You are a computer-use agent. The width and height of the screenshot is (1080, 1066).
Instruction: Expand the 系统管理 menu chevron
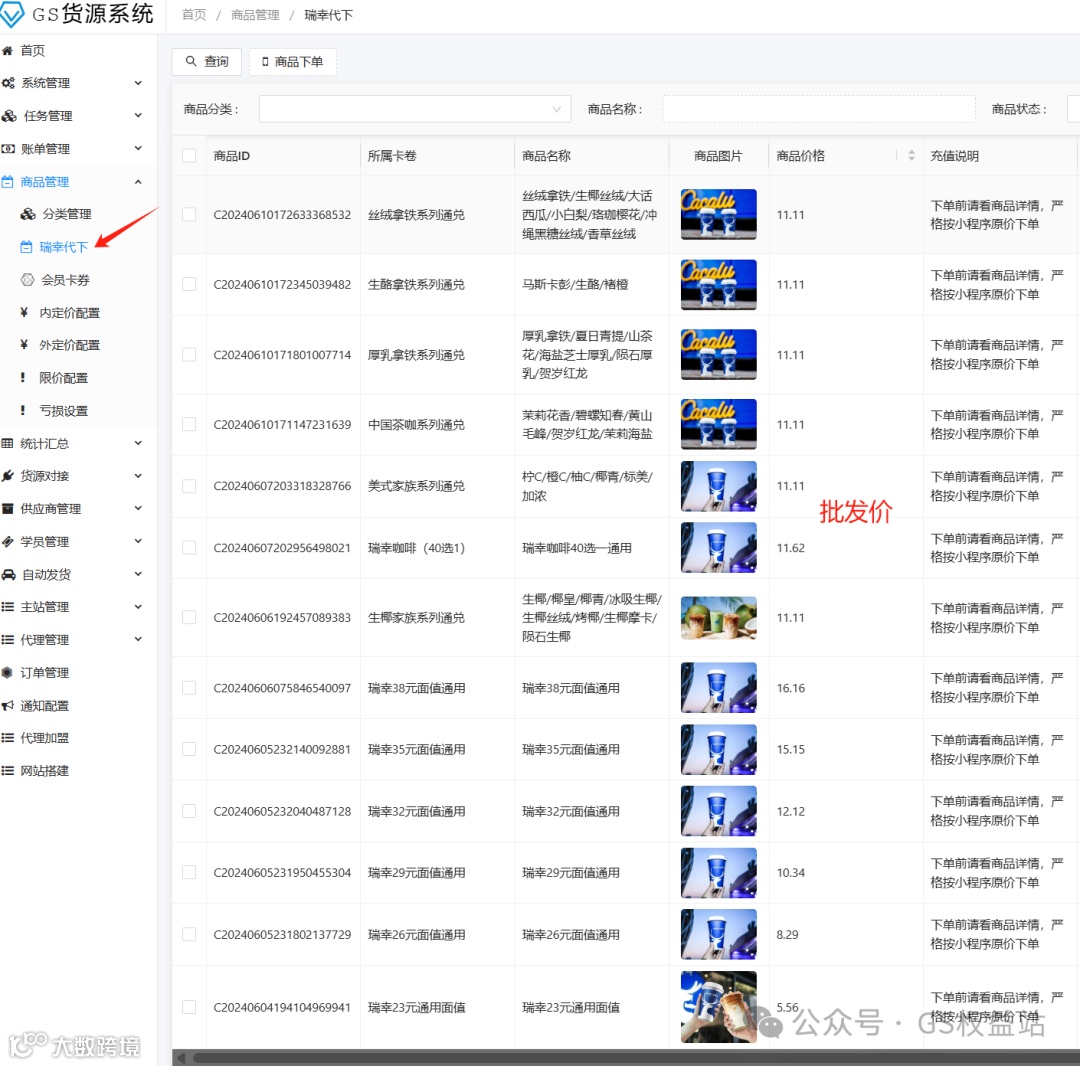pyautogui.click(x=138, y=83)
